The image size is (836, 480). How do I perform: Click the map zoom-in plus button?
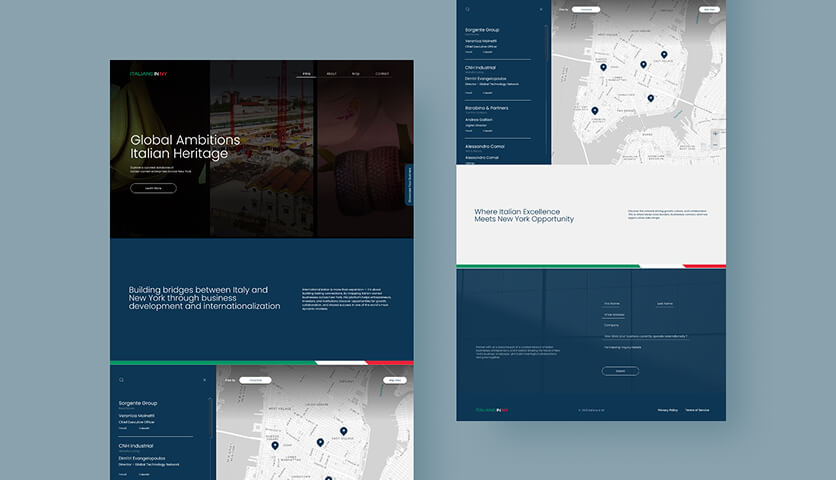pos(714,133)
